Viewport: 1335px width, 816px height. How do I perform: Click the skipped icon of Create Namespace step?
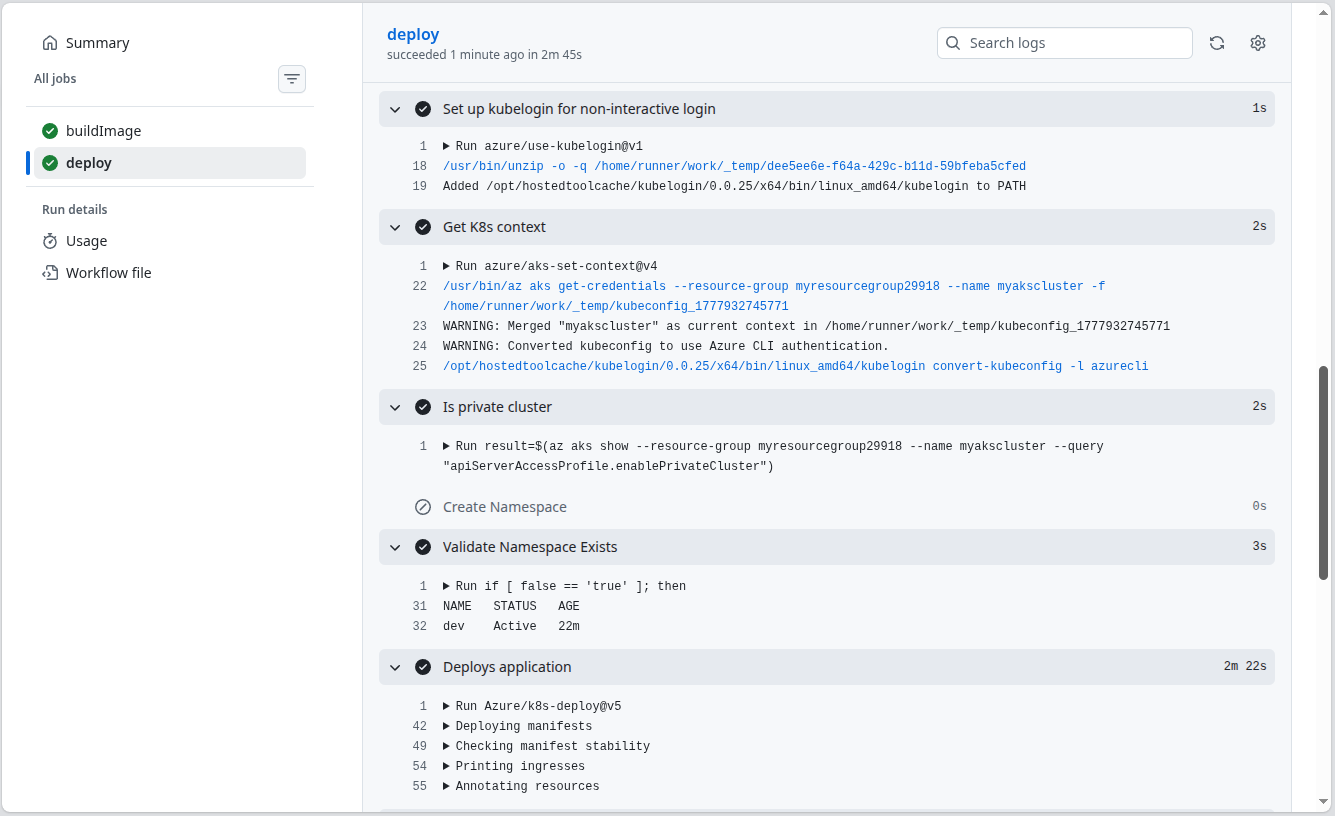click(423, 507)
